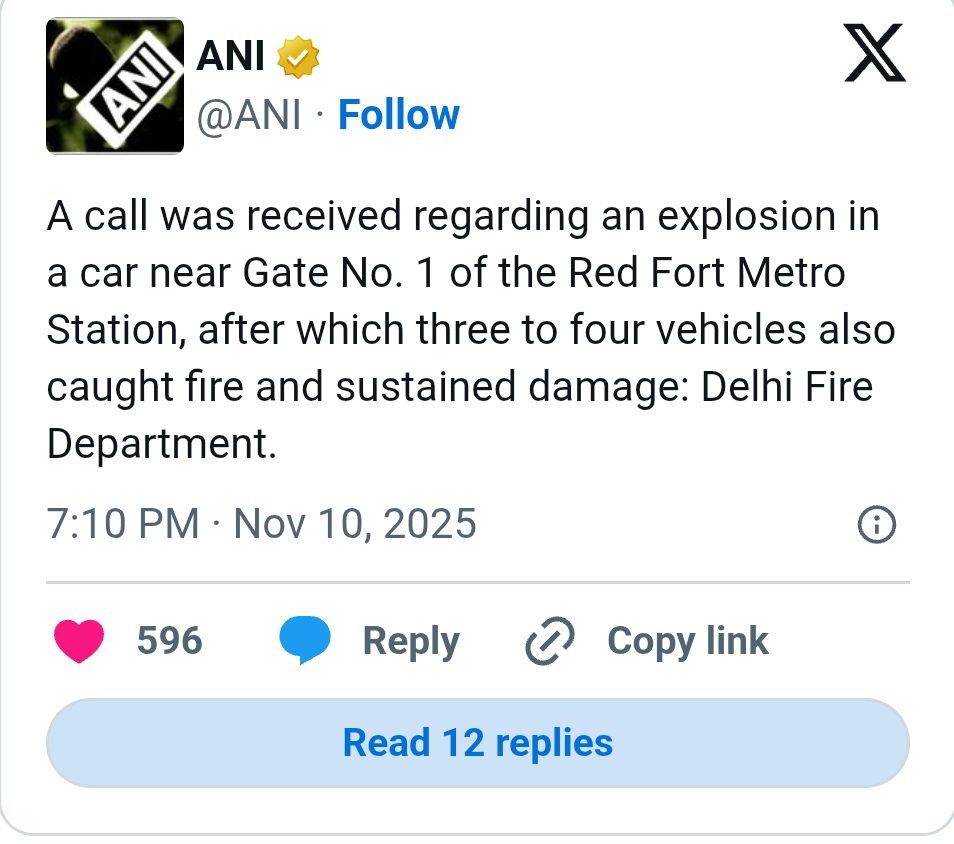Click the gold verified badge beside ANI

point(297,58)
